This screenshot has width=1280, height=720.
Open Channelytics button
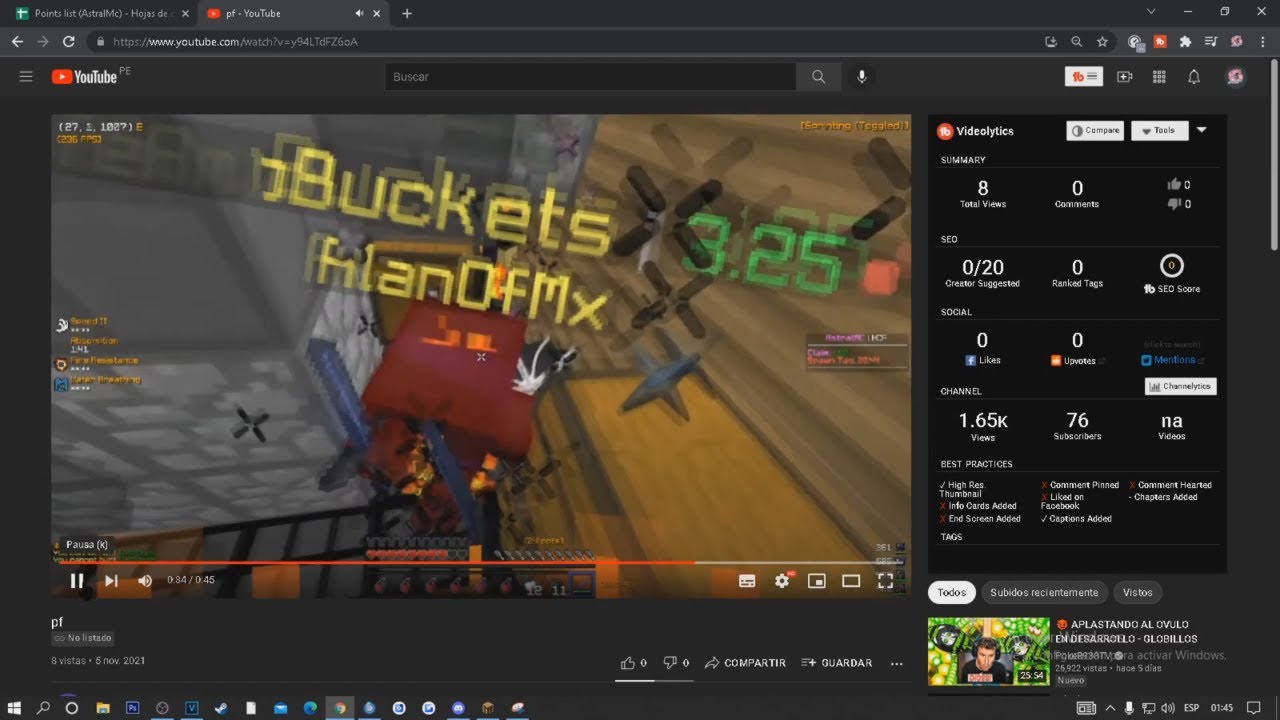(1180, 386)
